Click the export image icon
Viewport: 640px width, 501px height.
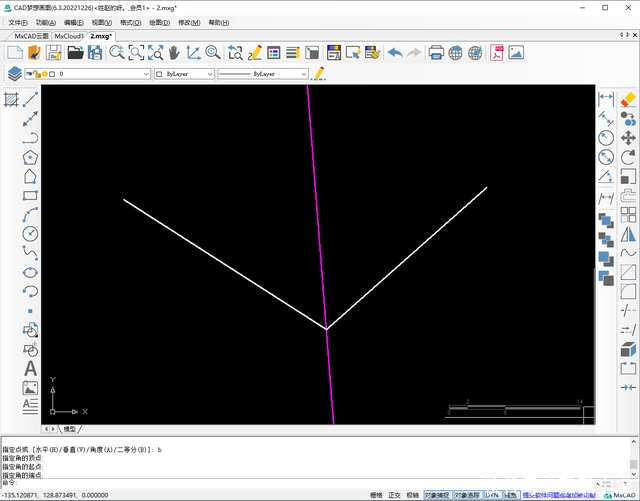516,53
